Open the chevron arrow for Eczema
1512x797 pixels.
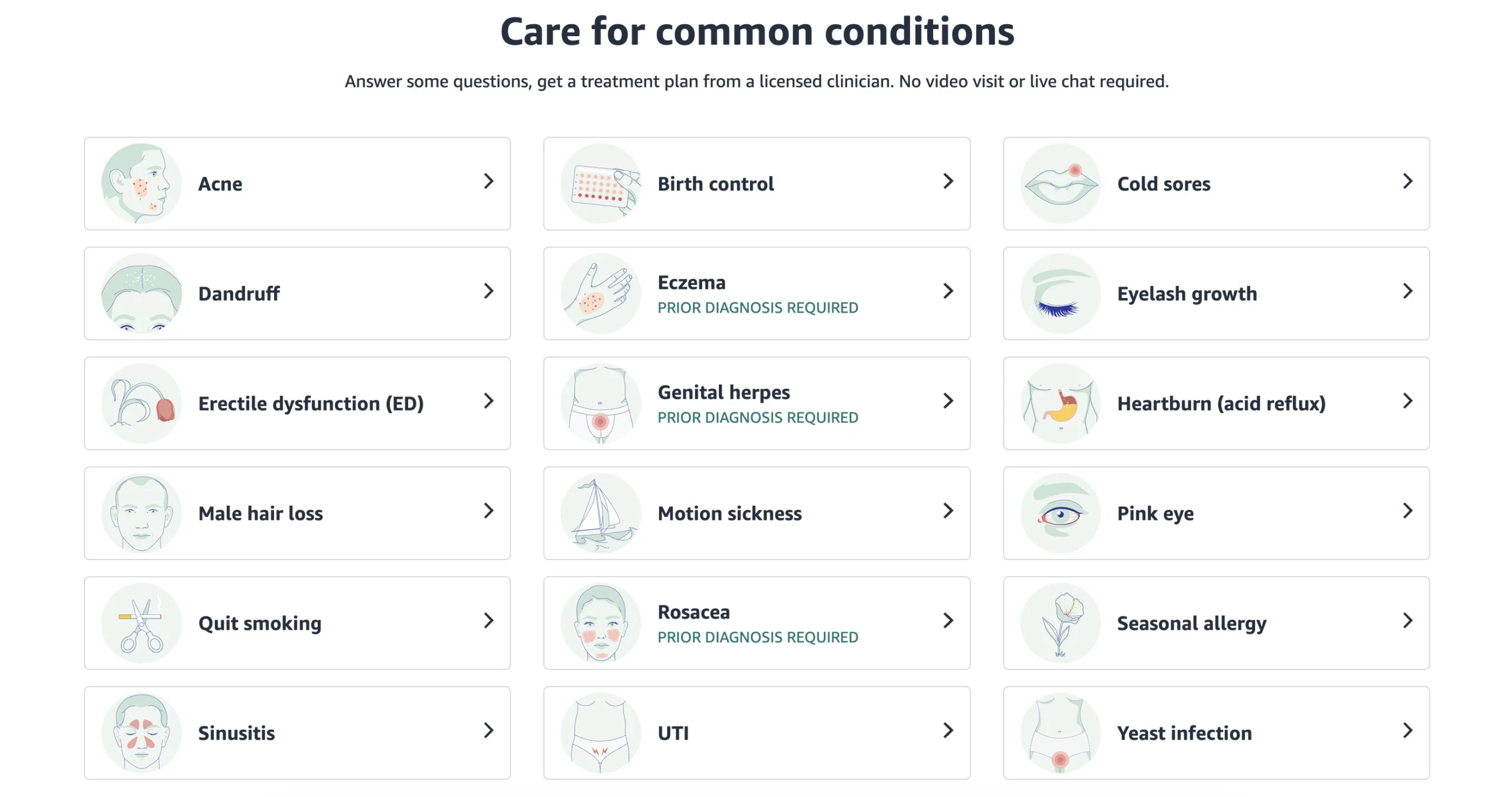point(948,291)
